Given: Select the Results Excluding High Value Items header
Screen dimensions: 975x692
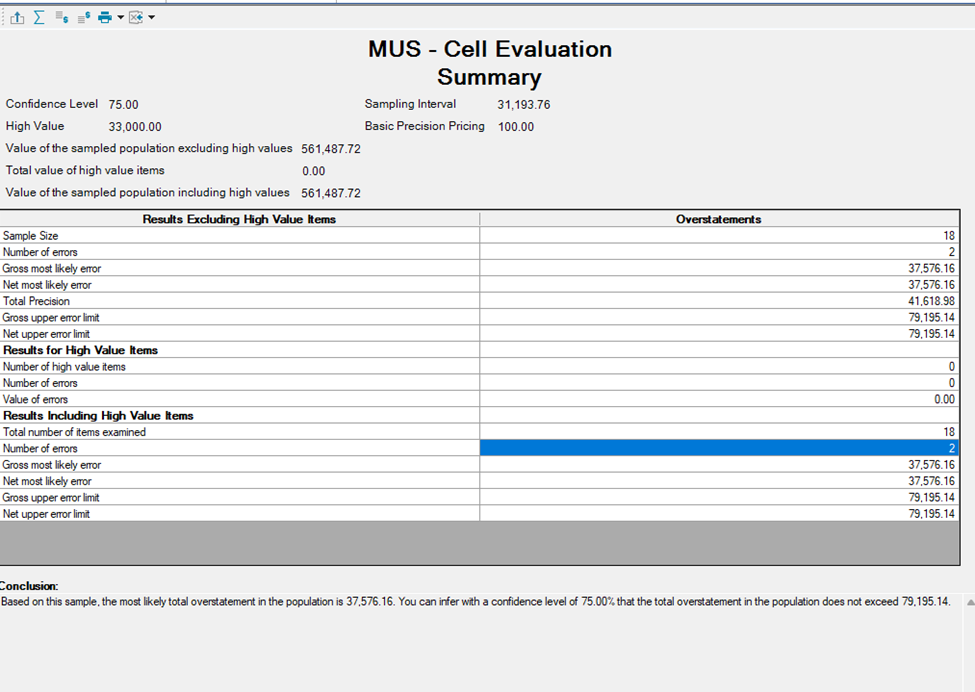Looking at the screenshot, I should pyautogui.click(x=240, y=219).
